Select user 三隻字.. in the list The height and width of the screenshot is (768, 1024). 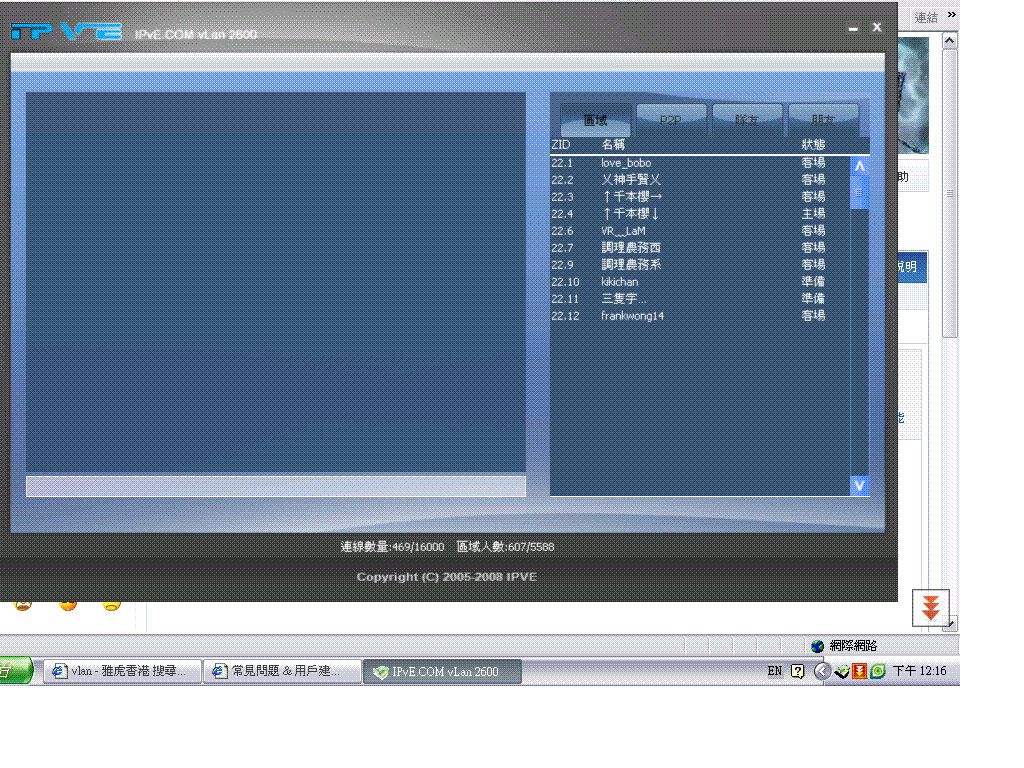(x=700, y=298)
